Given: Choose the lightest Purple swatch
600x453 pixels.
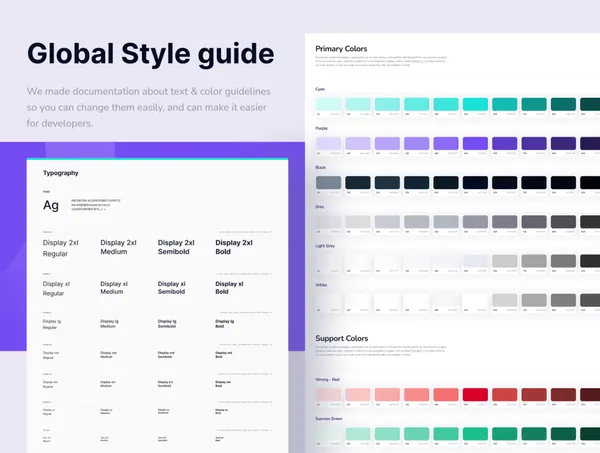Looking at the screenshot, I should coord(328,143).
